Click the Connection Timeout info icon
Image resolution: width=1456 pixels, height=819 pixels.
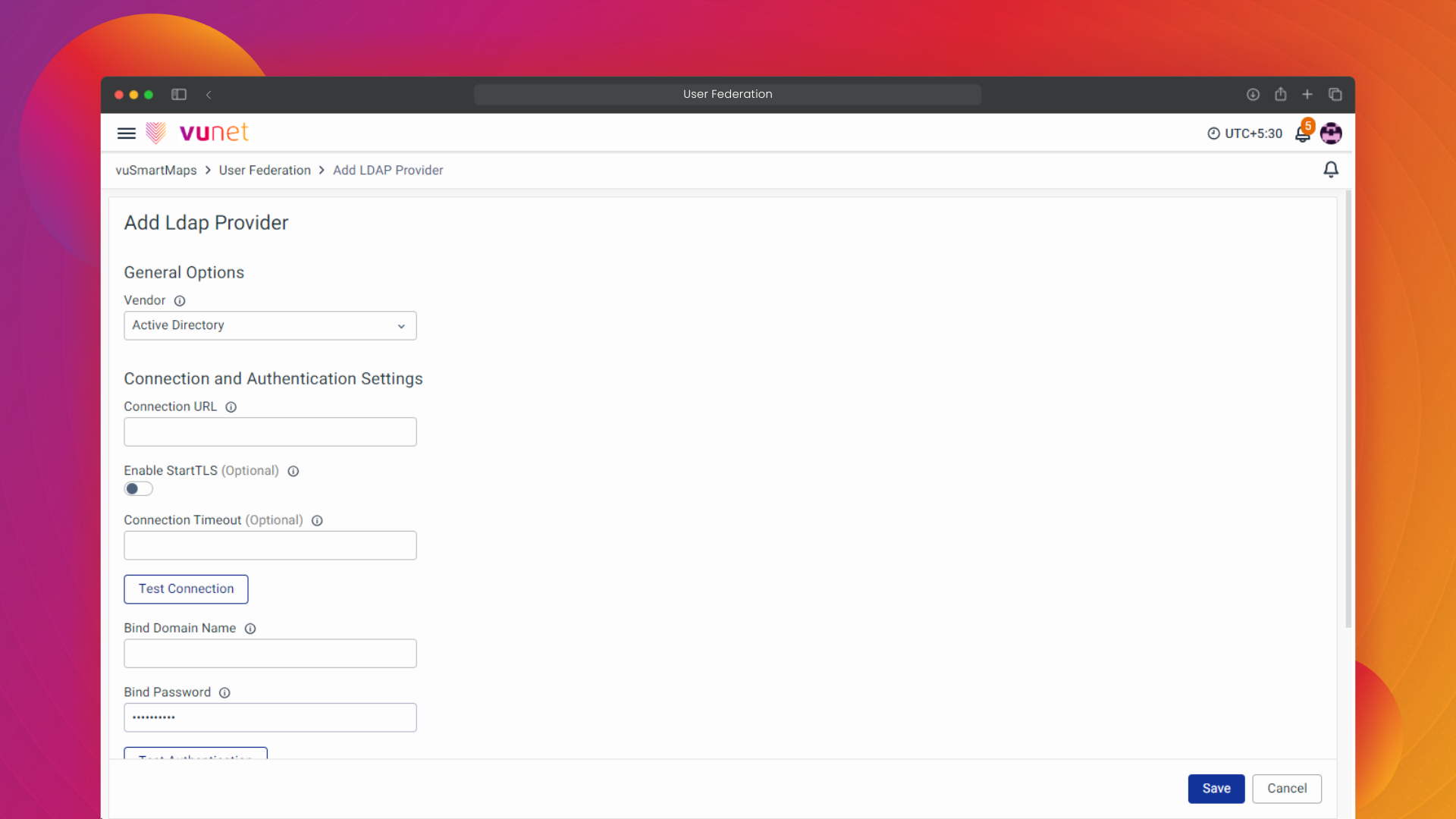click(x=317, y=520)
